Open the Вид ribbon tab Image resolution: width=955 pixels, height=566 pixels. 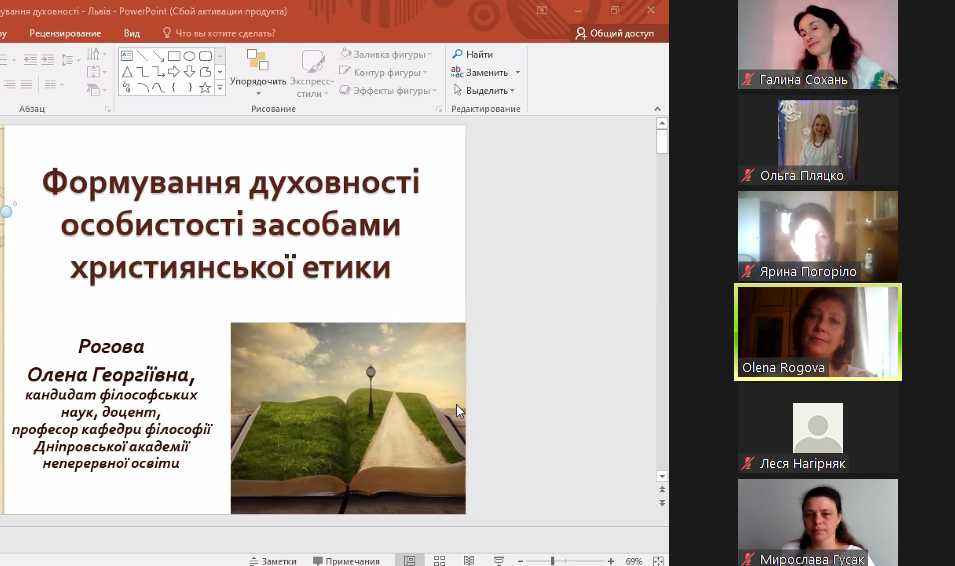click(x=131, y=33)
